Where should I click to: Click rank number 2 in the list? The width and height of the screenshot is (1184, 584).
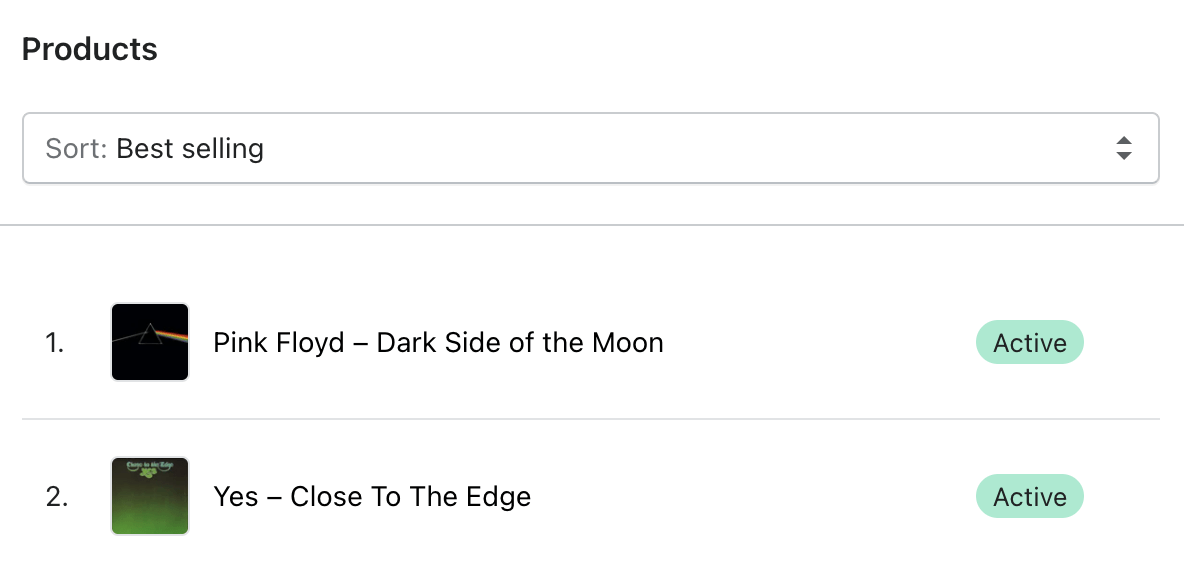coord(56,497)
